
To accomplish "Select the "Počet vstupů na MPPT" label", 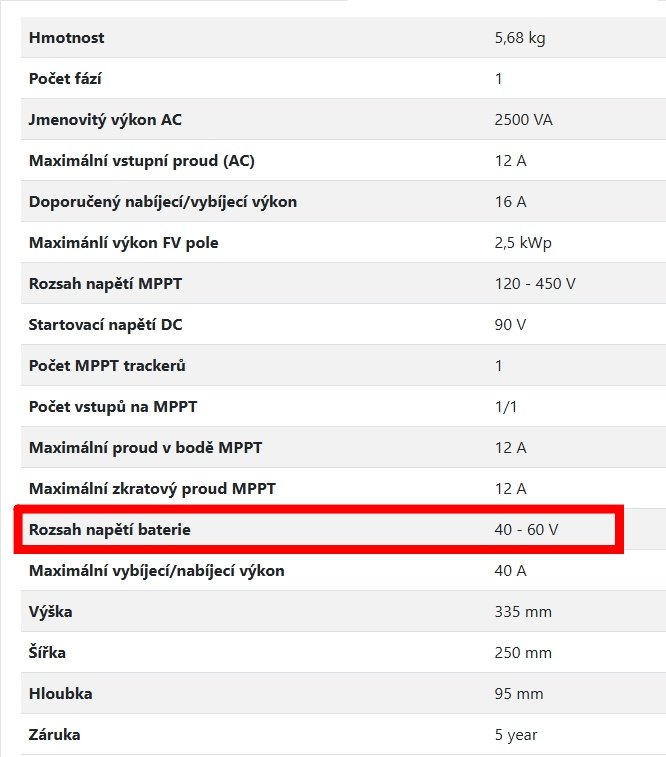I will 111,407.
